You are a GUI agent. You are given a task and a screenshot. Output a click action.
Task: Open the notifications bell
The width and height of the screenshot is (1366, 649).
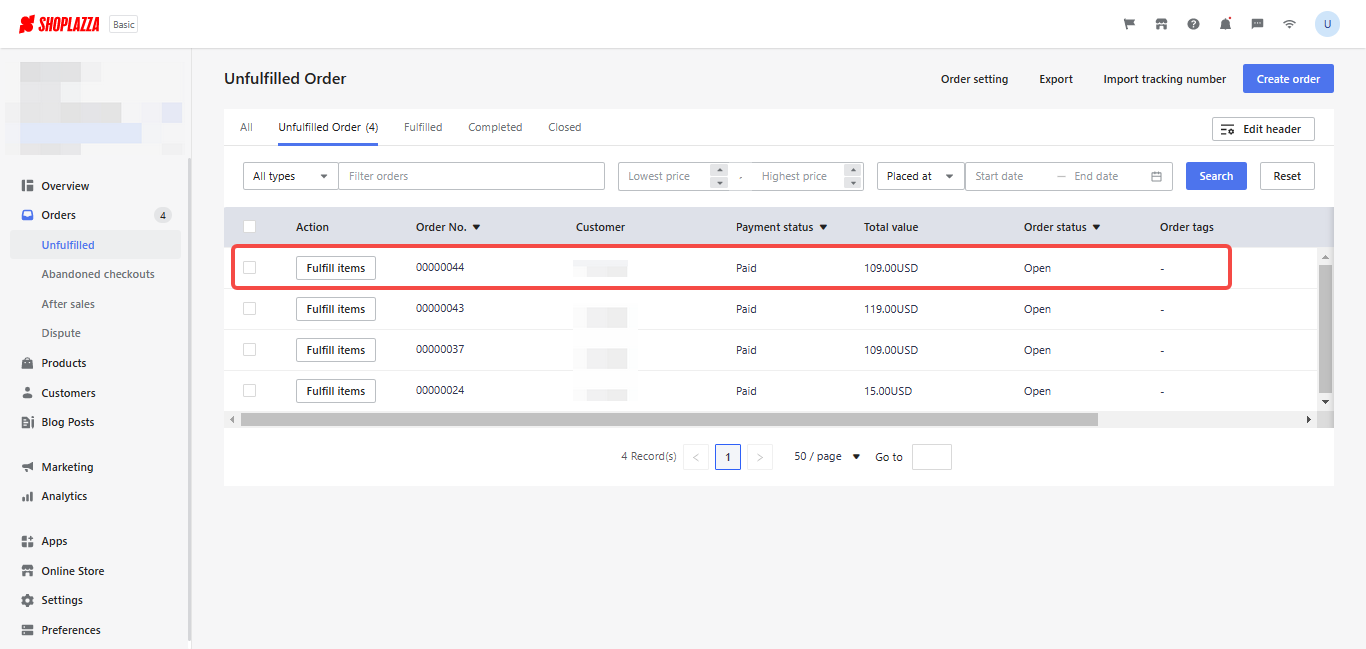click(1225, 24)
